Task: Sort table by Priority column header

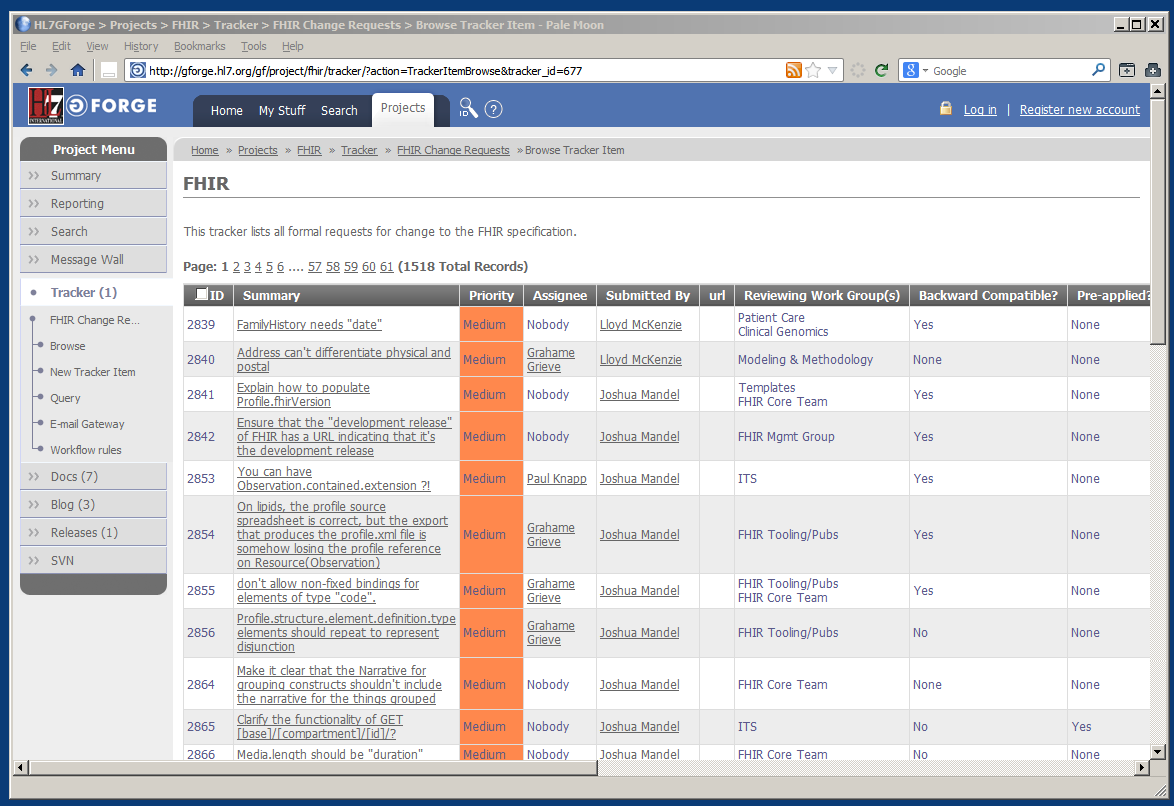Action: (491, 295)
